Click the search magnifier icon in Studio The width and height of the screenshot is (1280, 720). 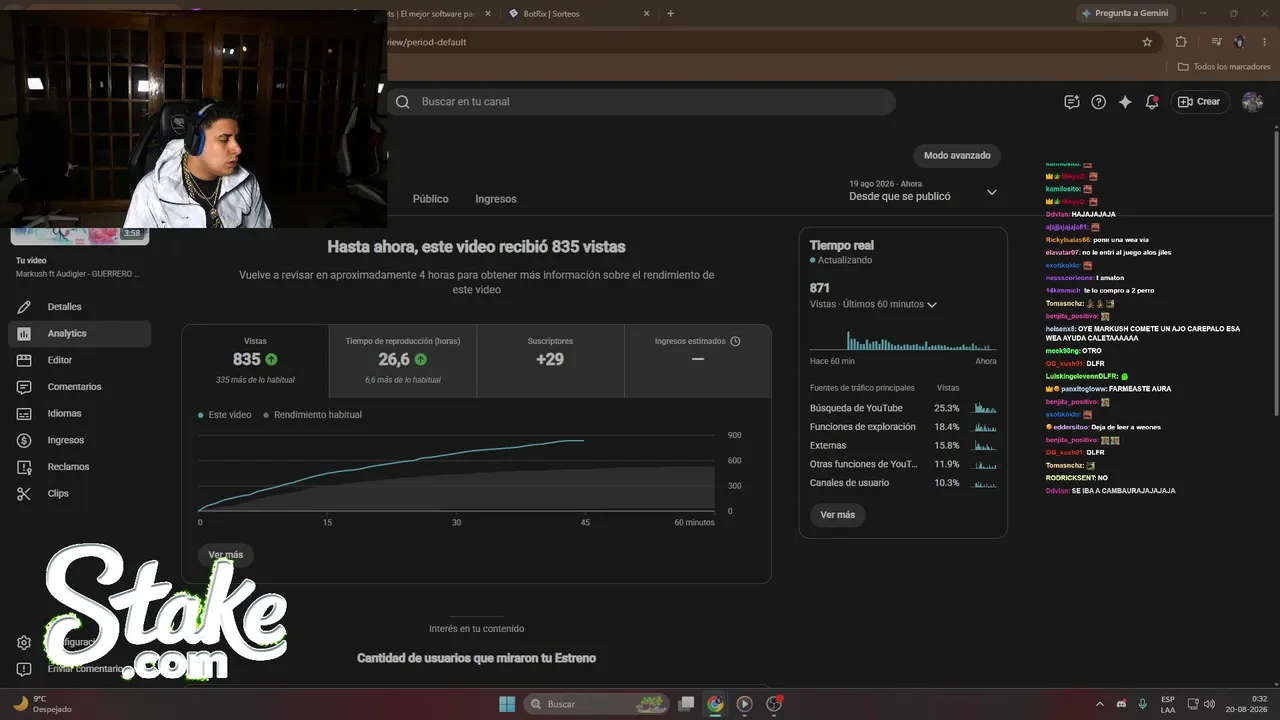403,102
